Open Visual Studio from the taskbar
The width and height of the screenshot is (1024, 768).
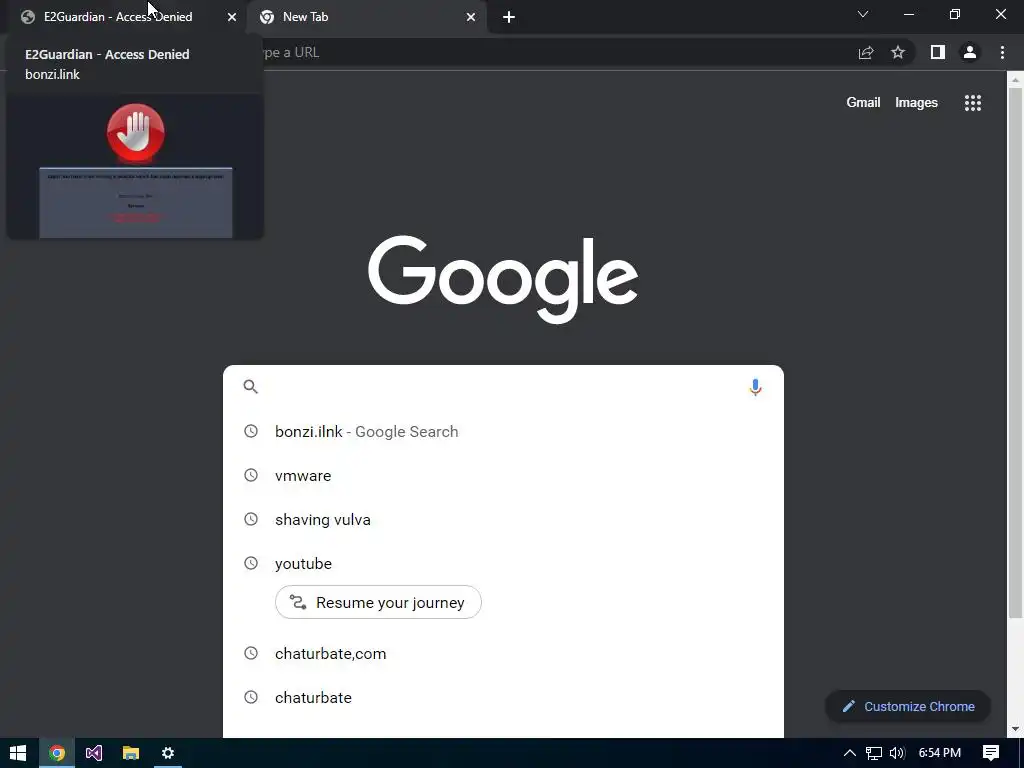click(94, 753)
